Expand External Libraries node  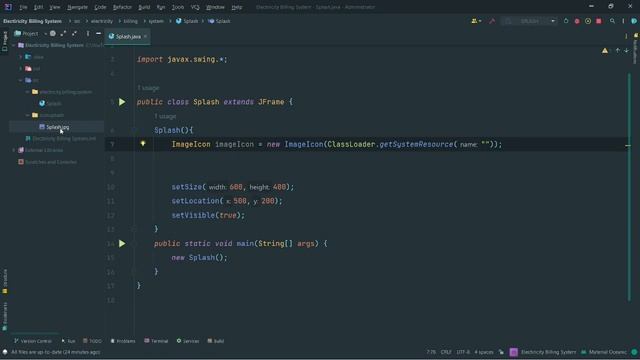coord(14,150)
